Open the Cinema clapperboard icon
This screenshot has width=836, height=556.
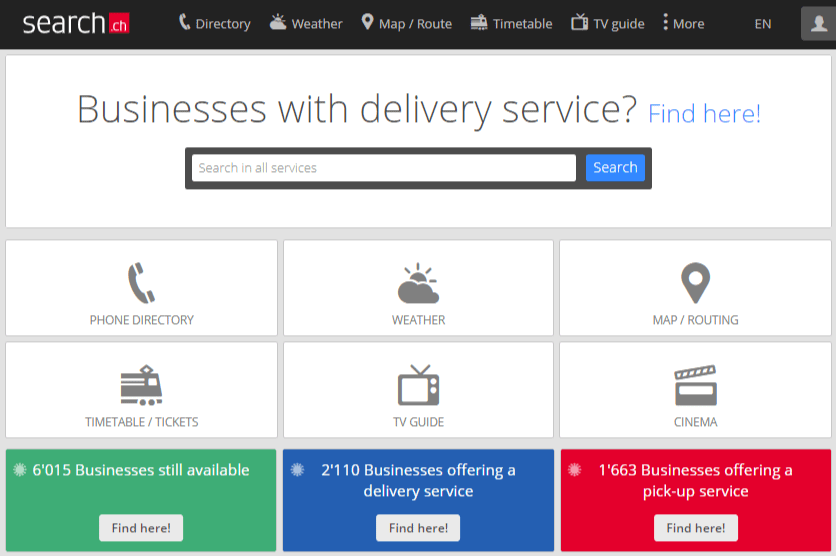click(695, 385)
